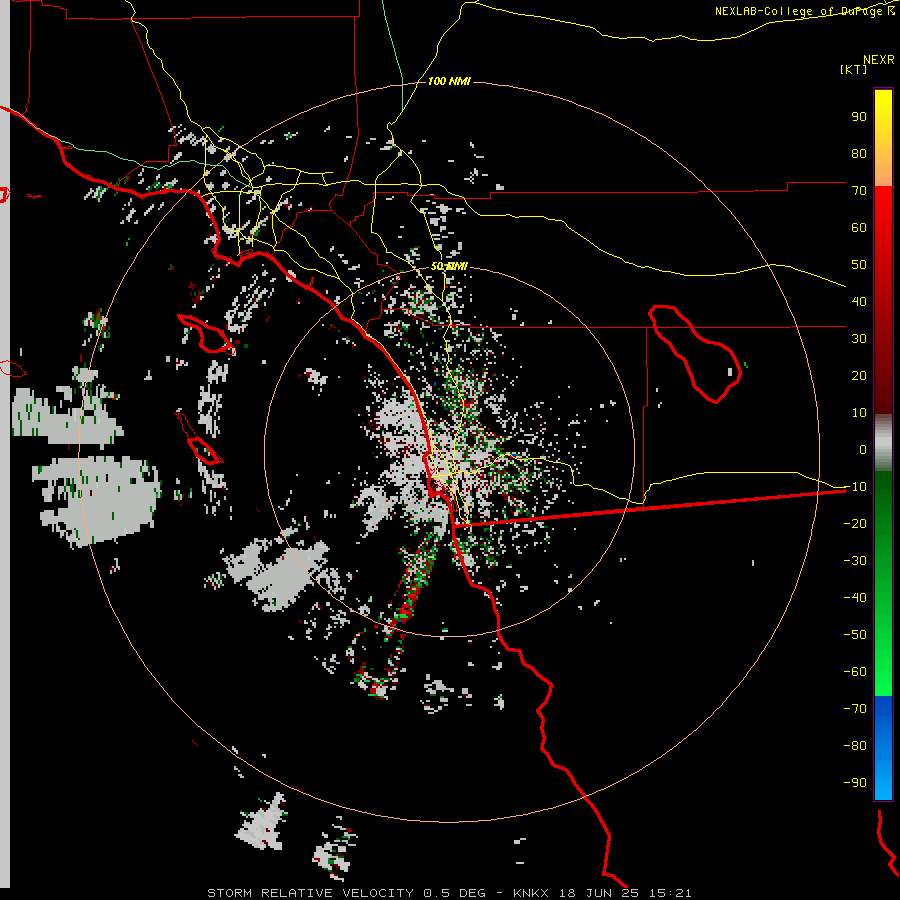Click the 30 value on velocity scale
The width and height of the screenshot is (900, 900).
tap(859, 339)
